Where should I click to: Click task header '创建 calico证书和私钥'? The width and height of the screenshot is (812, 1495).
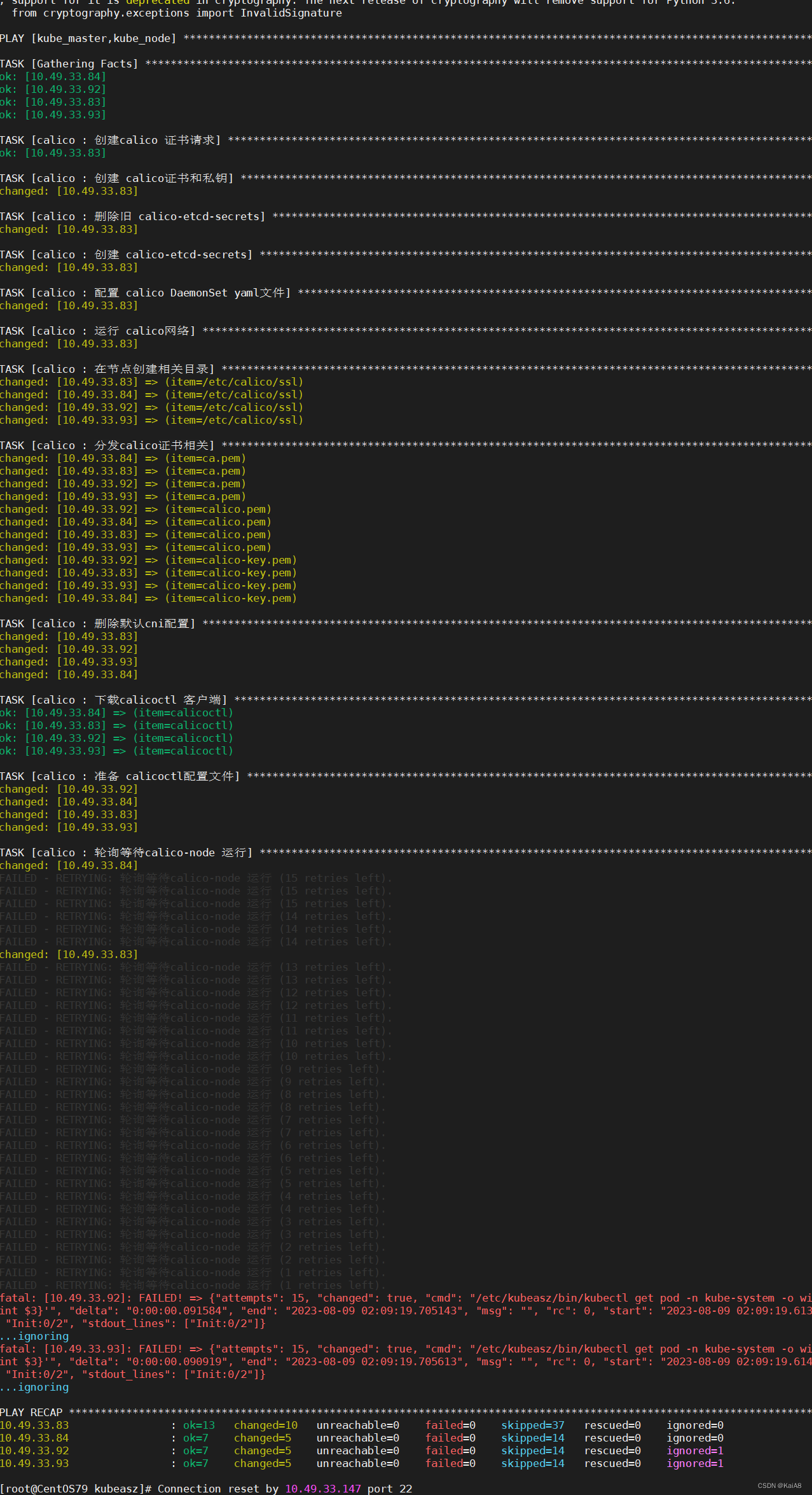coord(116,178)
